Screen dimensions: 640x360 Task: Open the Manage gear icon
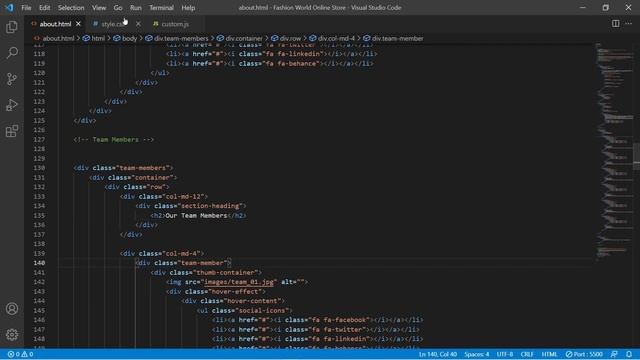tap(12, 335)
